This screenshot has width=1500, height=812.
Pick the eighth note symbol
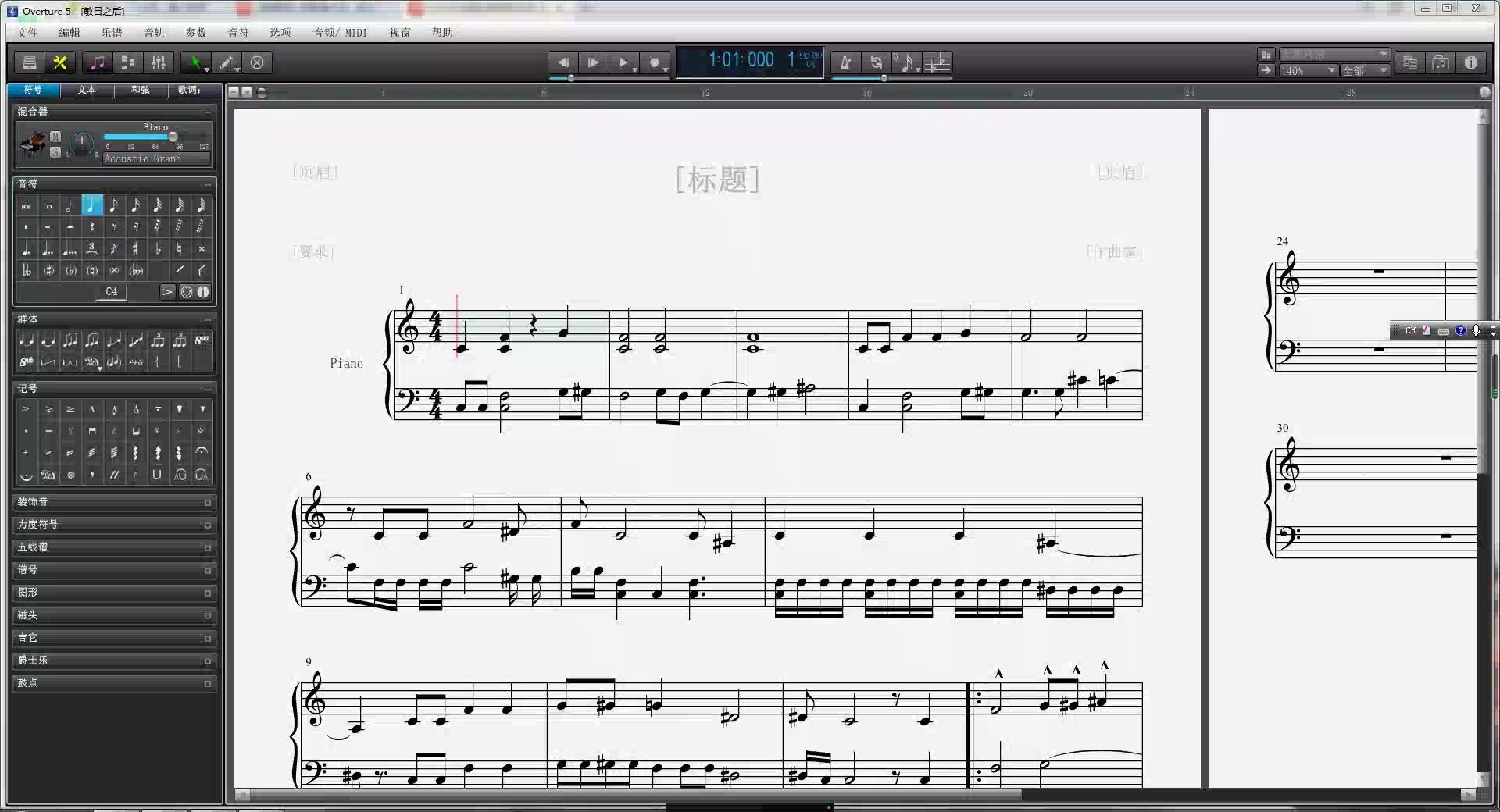[113, 205]
